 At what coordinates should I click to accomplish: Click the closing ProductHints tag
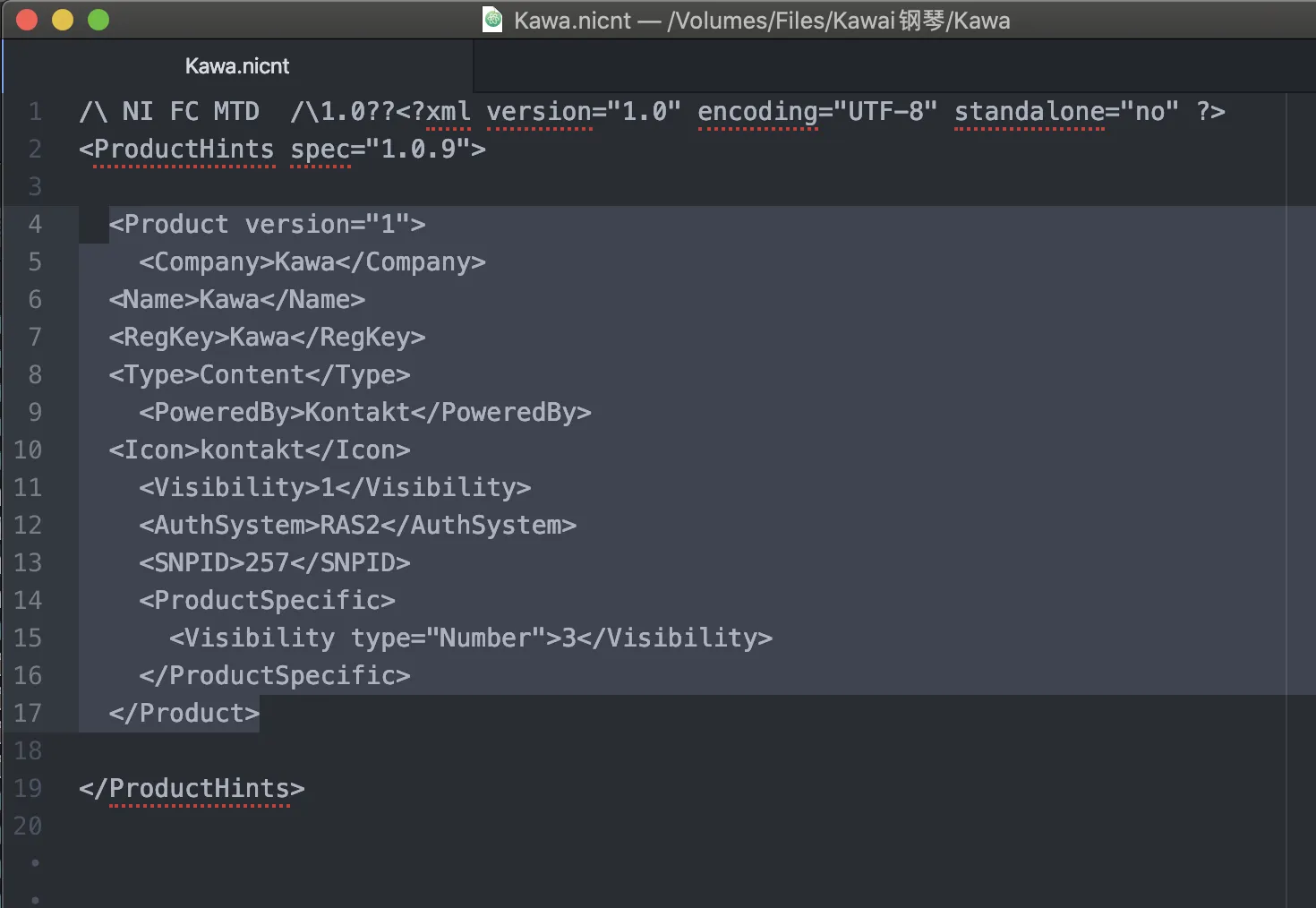pyautogui.click(x=192, y=789)
